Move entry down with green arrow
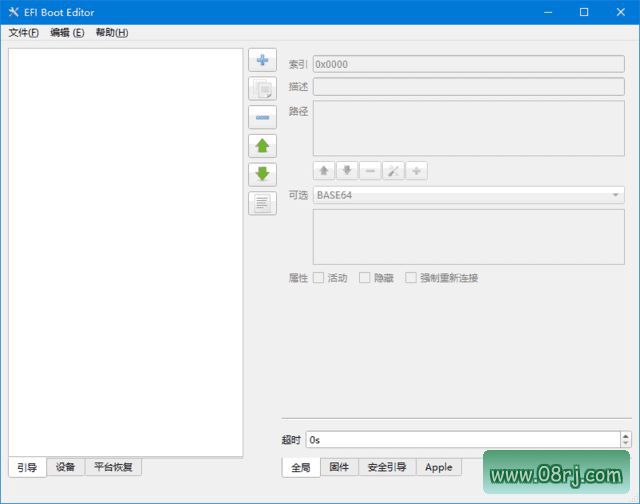Screen dimensions: 640x504 pos(262,174)
